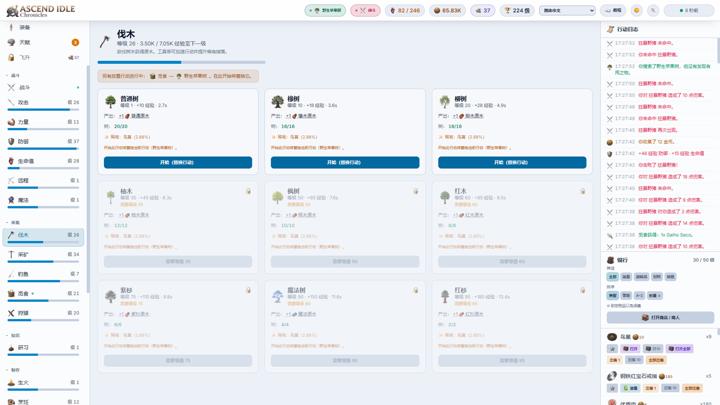Select the 全部 filter chip in bank
Viewport: 720px width, 405px height.
(613, 277)
